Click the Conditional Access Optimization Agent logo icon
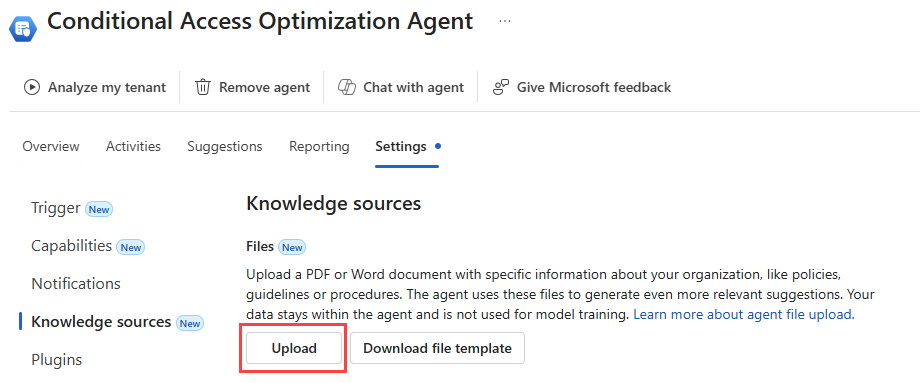This screenshot has height=383, width=920. click(x=23, y=28)
